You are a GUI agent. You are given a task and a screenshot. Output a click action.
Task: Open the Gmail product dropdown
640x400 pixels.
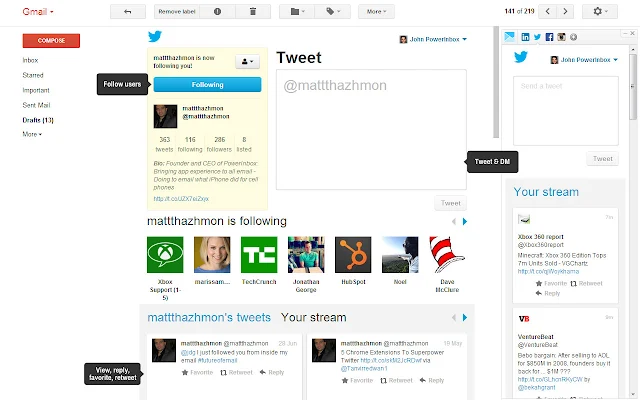click(38, 11)
